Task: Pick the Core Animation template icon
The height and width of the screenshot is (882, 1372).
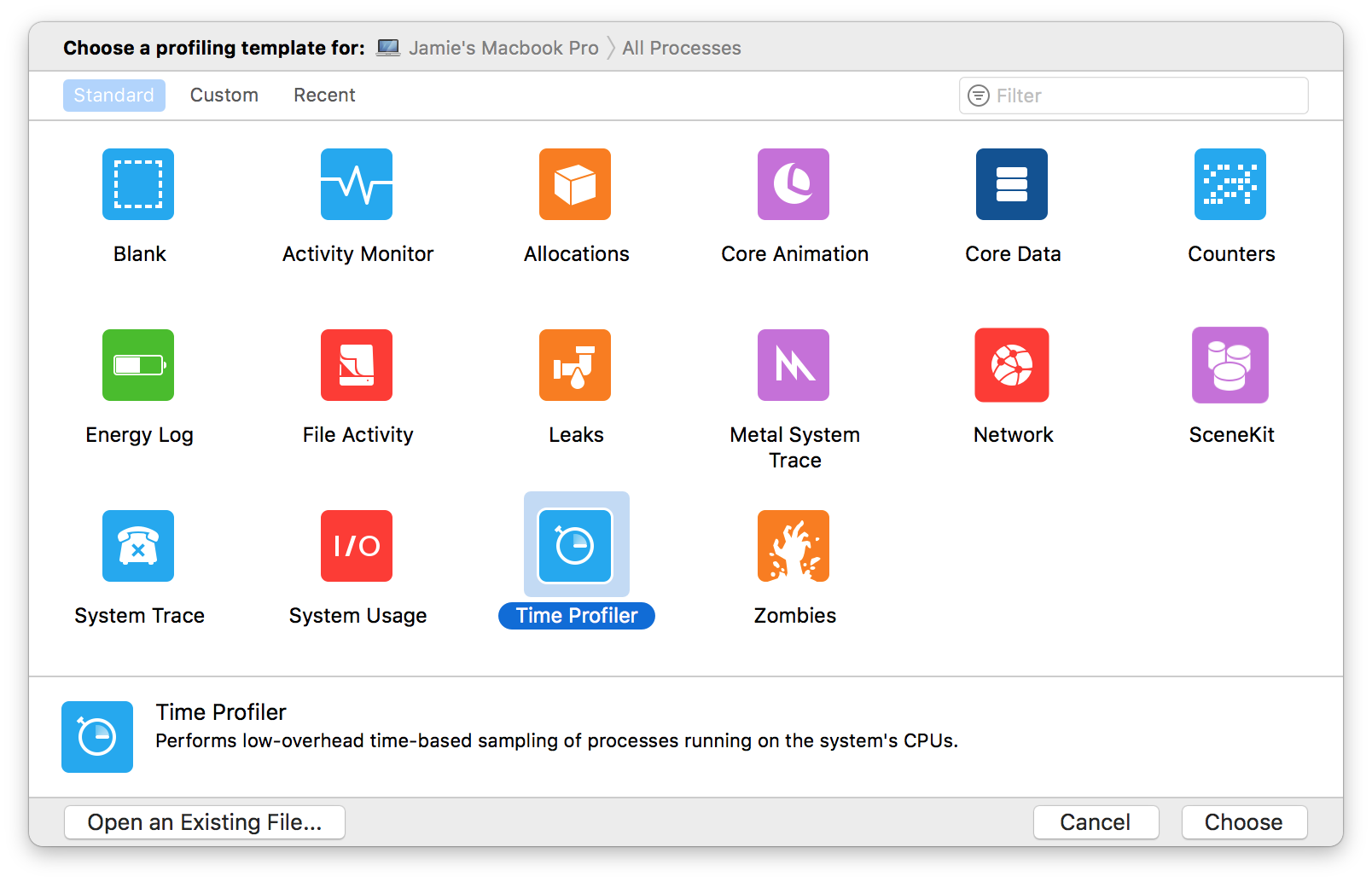Action: click(794, 184)
